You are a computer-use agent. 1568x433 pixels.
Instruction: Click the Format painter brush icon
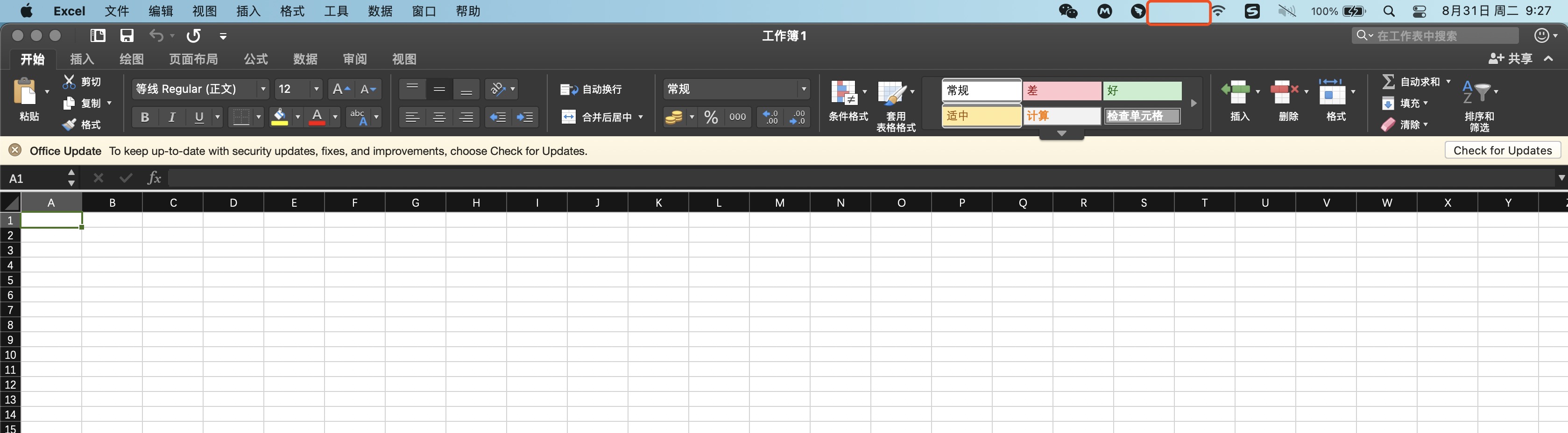click(69, 125)
